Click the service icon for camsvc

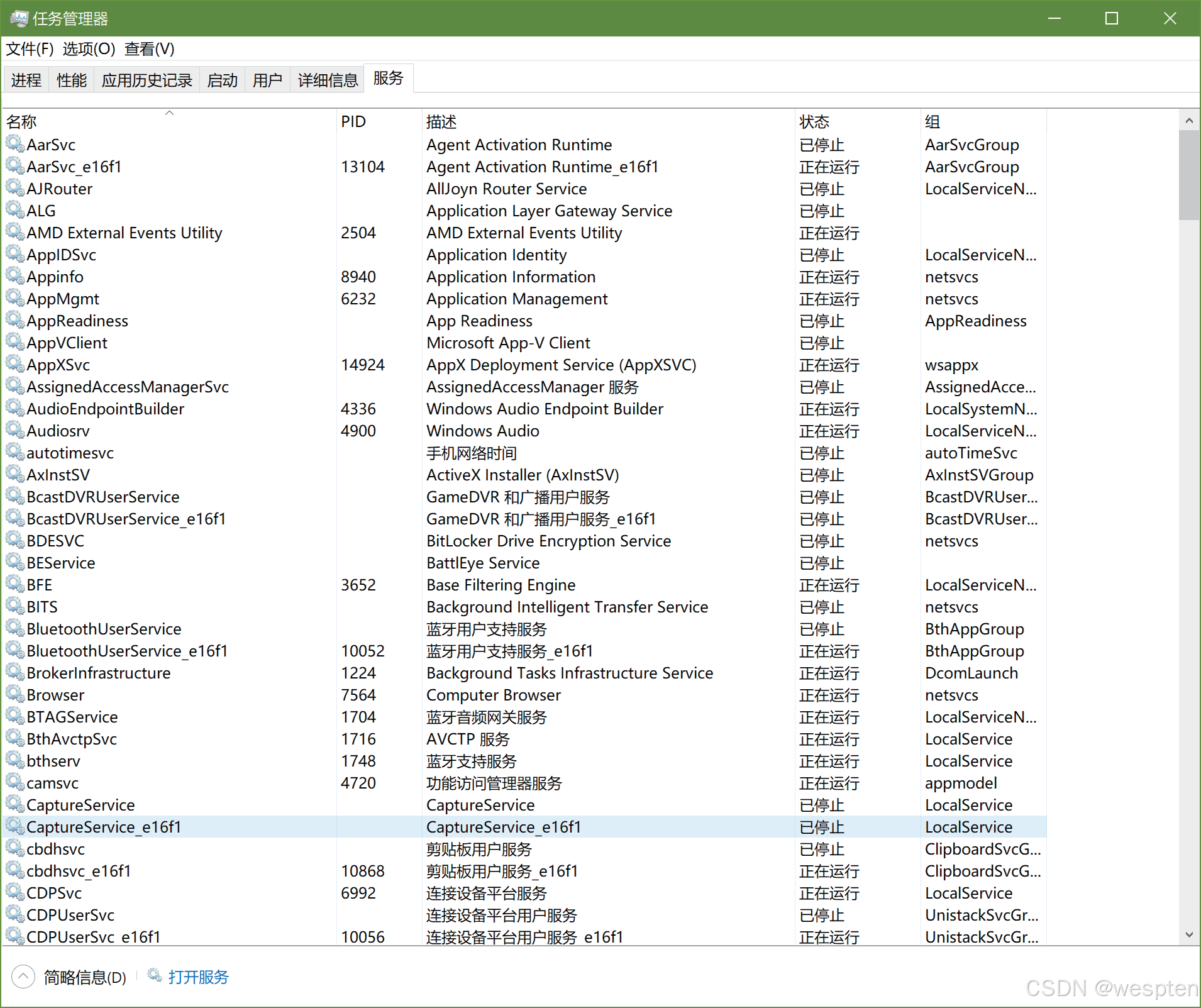point(15,782)
